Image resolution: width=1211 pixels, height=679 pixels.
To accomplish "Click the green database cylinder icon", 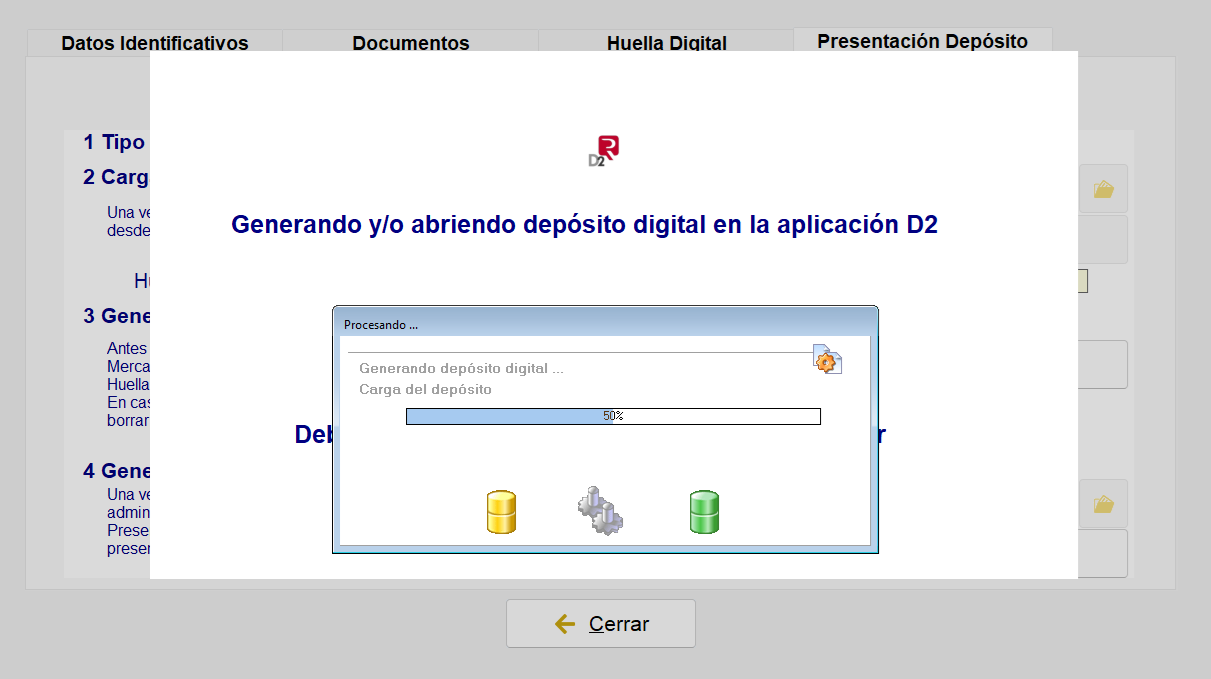I will click(x=704, y=512).
